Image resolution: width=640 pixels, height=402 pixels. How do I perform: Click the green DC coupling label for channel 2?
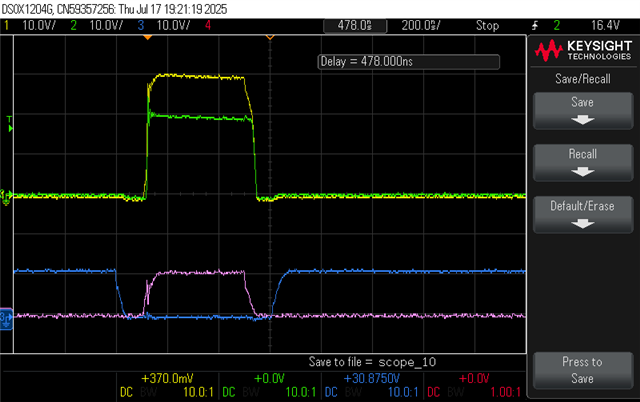click(x=229, y=392)
